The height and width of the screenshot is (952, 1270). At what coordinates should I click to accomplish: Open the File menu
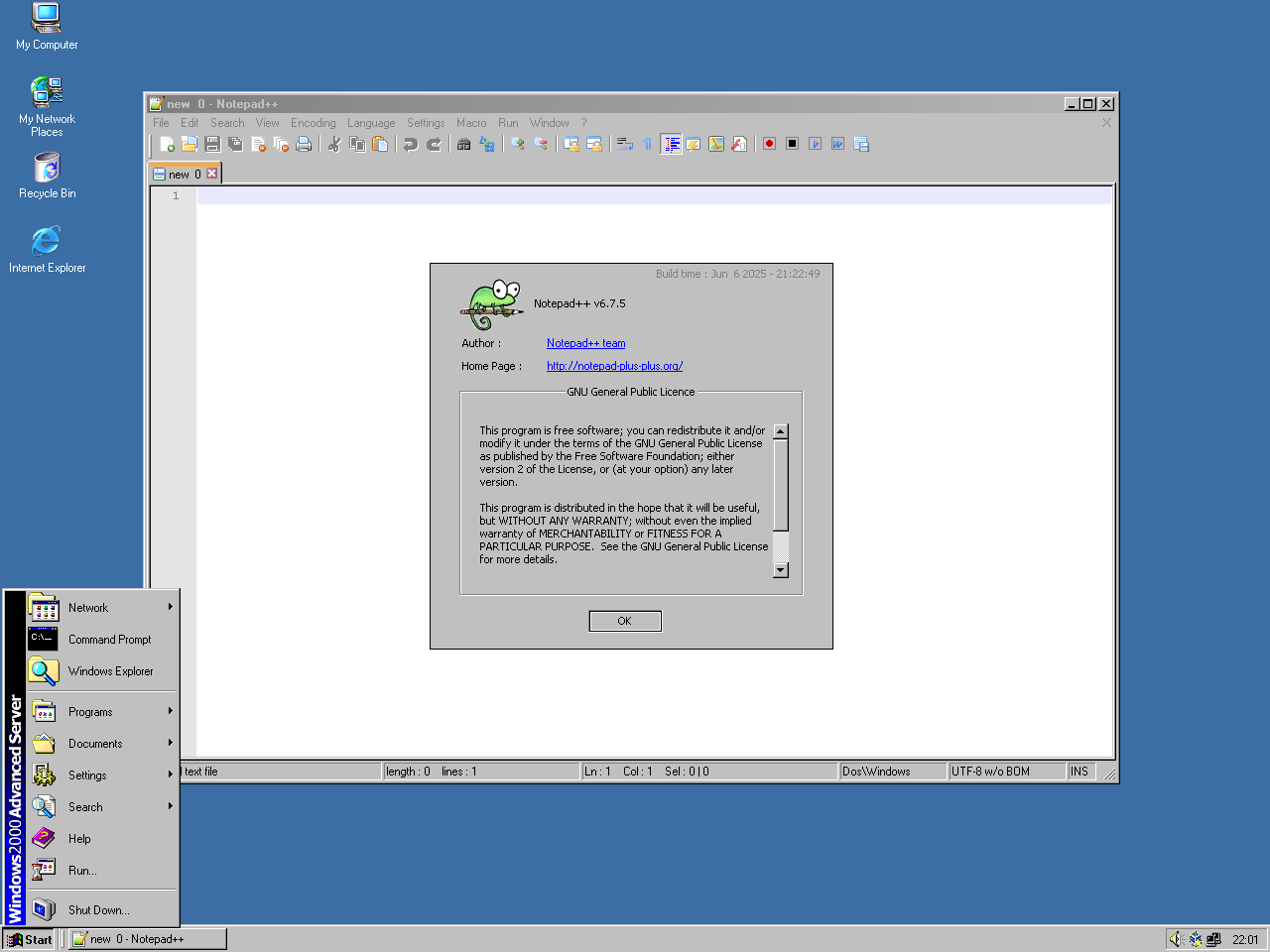(161, 123)
